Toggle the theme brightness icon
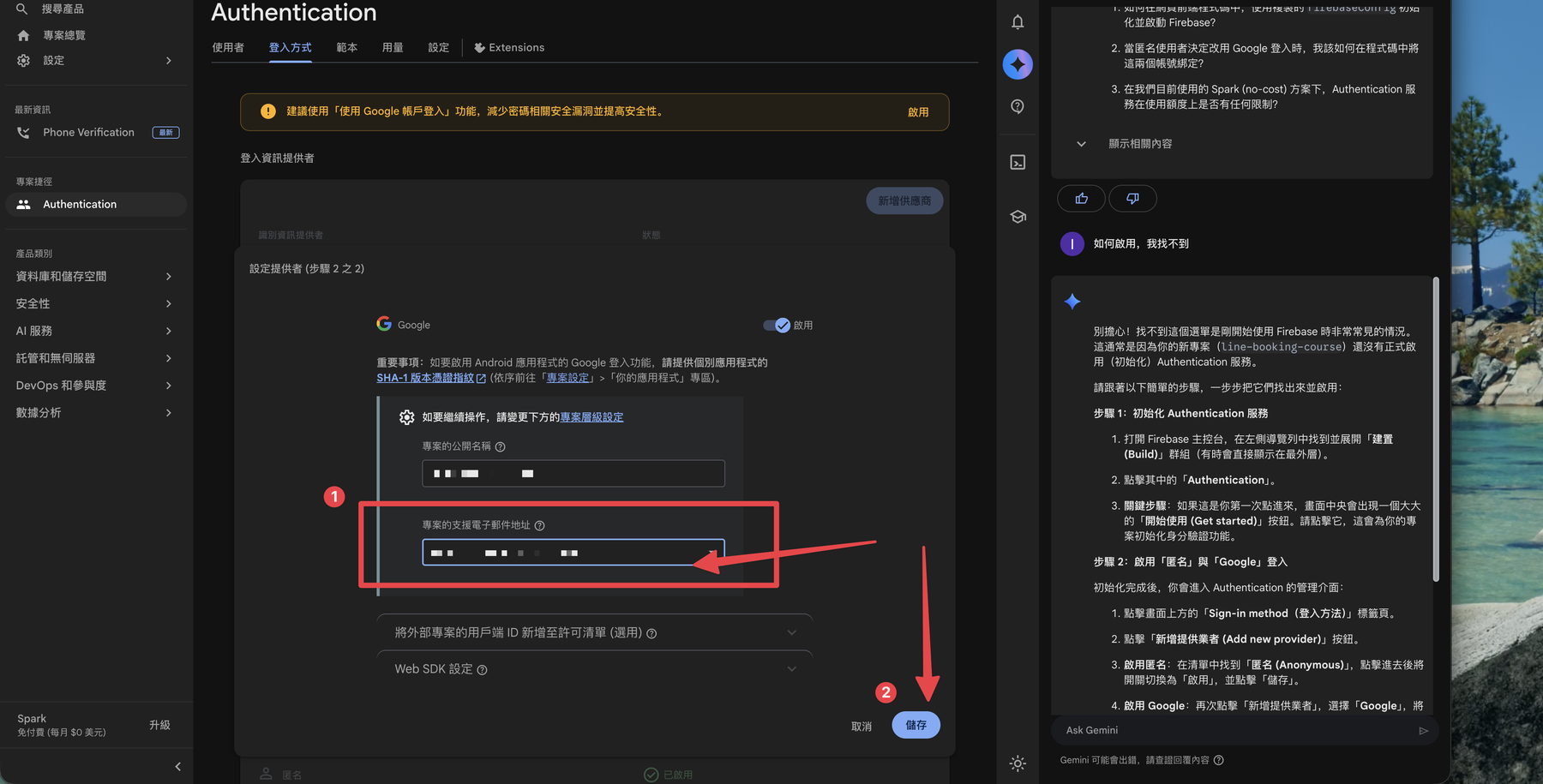Screen dimensions: 1543x784 tap(1018, 763)
